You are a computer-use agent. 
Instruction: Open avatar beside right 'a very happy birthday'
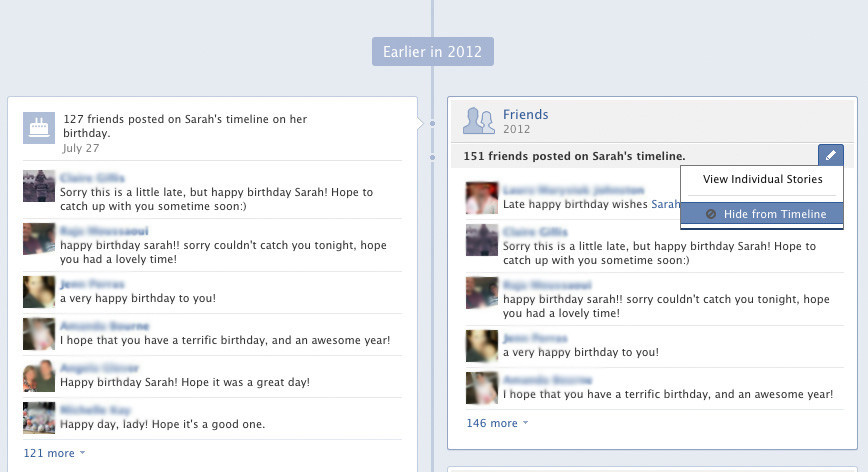point(482,346)
